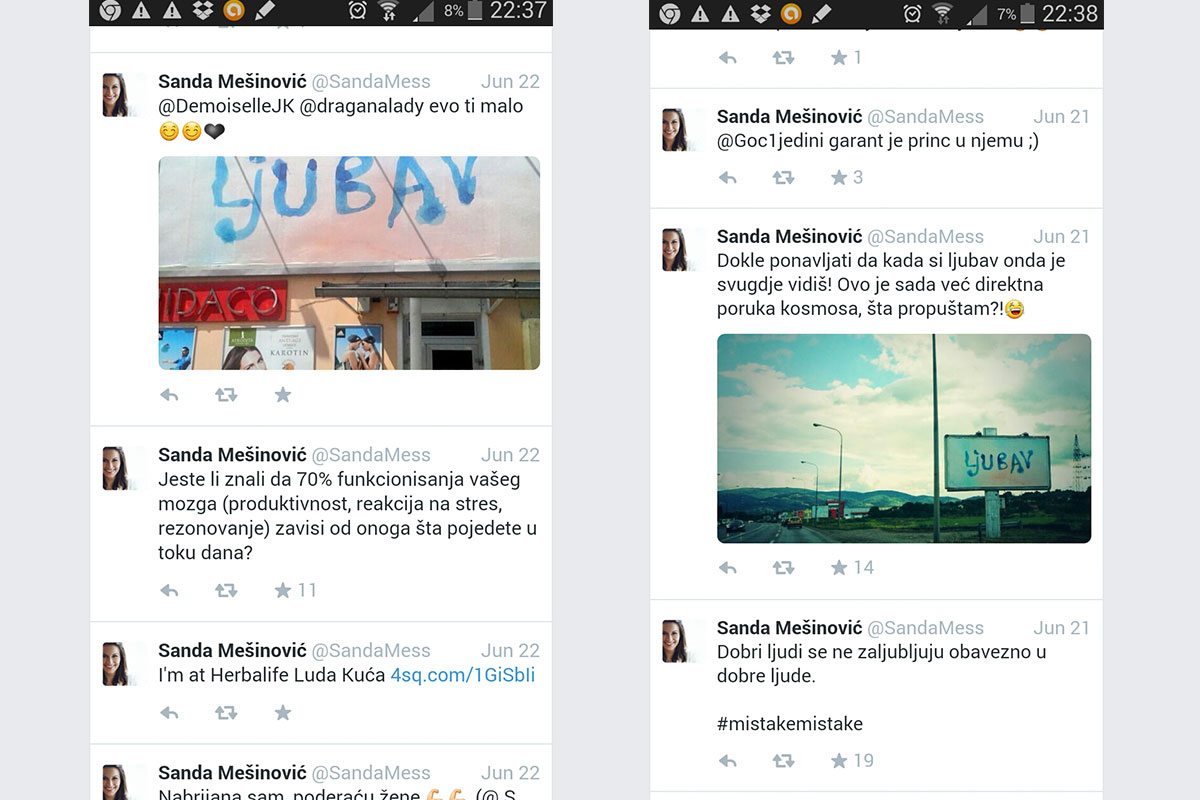Reply to the 'Dokle ponavljati' tweet
The width and height of the screenshot is (1200, 800).
point(728,568)
